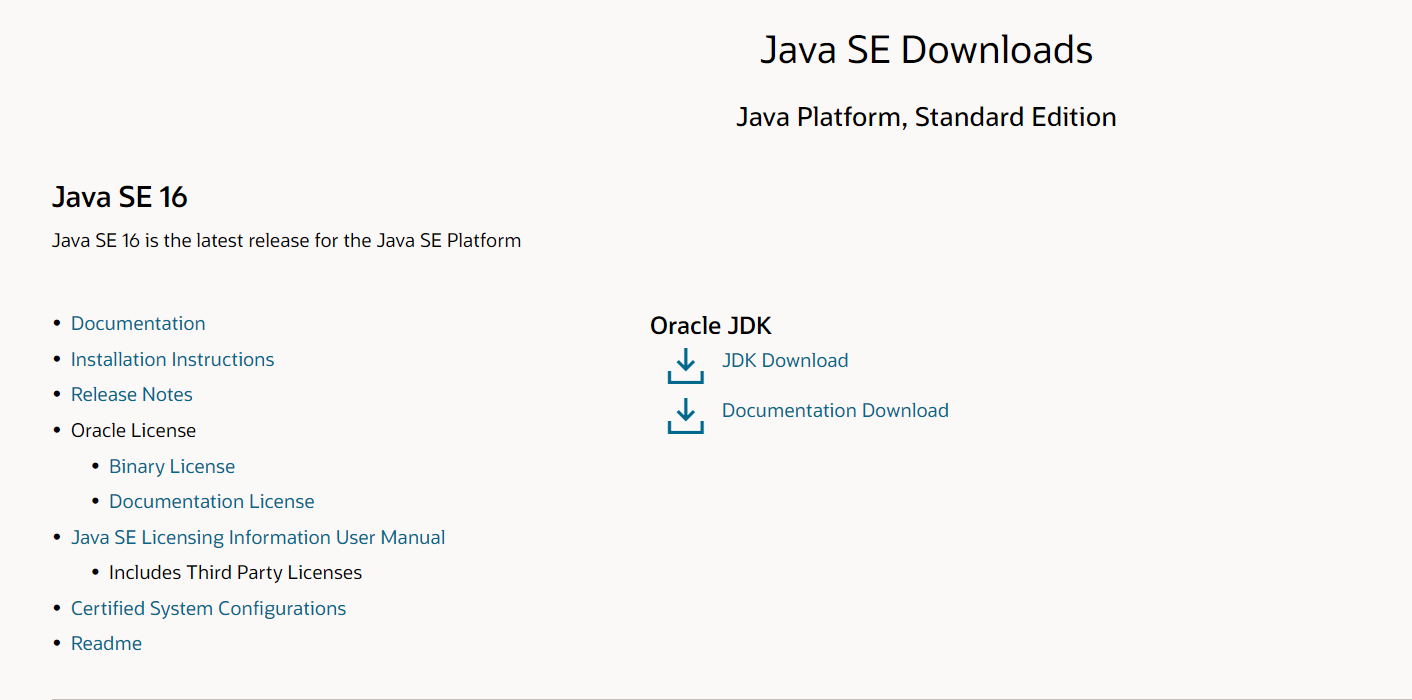The image size is (1412, 700).
Task: Click the Includes Third Party Licenses text
Action: point(235,572)
